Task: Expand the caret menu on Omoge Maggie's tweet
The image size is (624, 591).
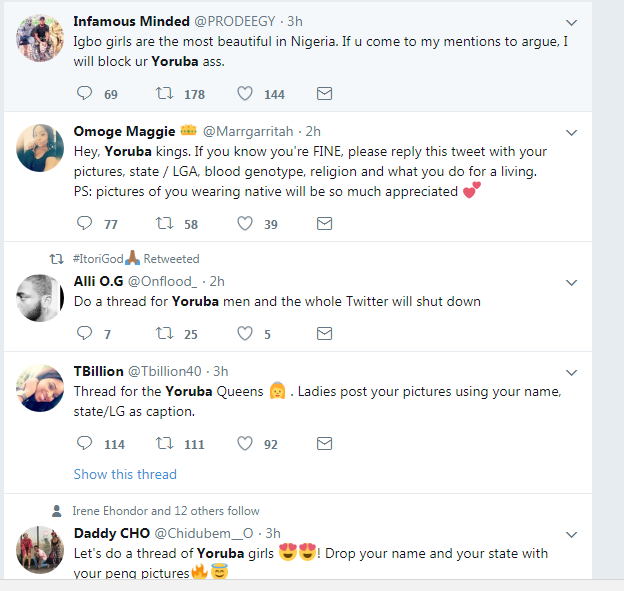Action: tap(572, 133)
